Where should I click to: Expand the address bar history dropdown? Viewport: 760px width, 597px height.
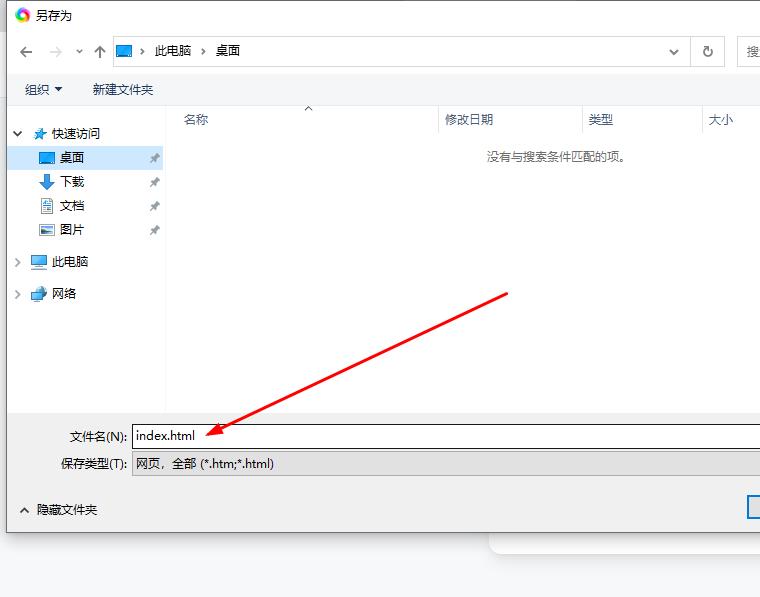pyautogui.click(x=674, y=51)
